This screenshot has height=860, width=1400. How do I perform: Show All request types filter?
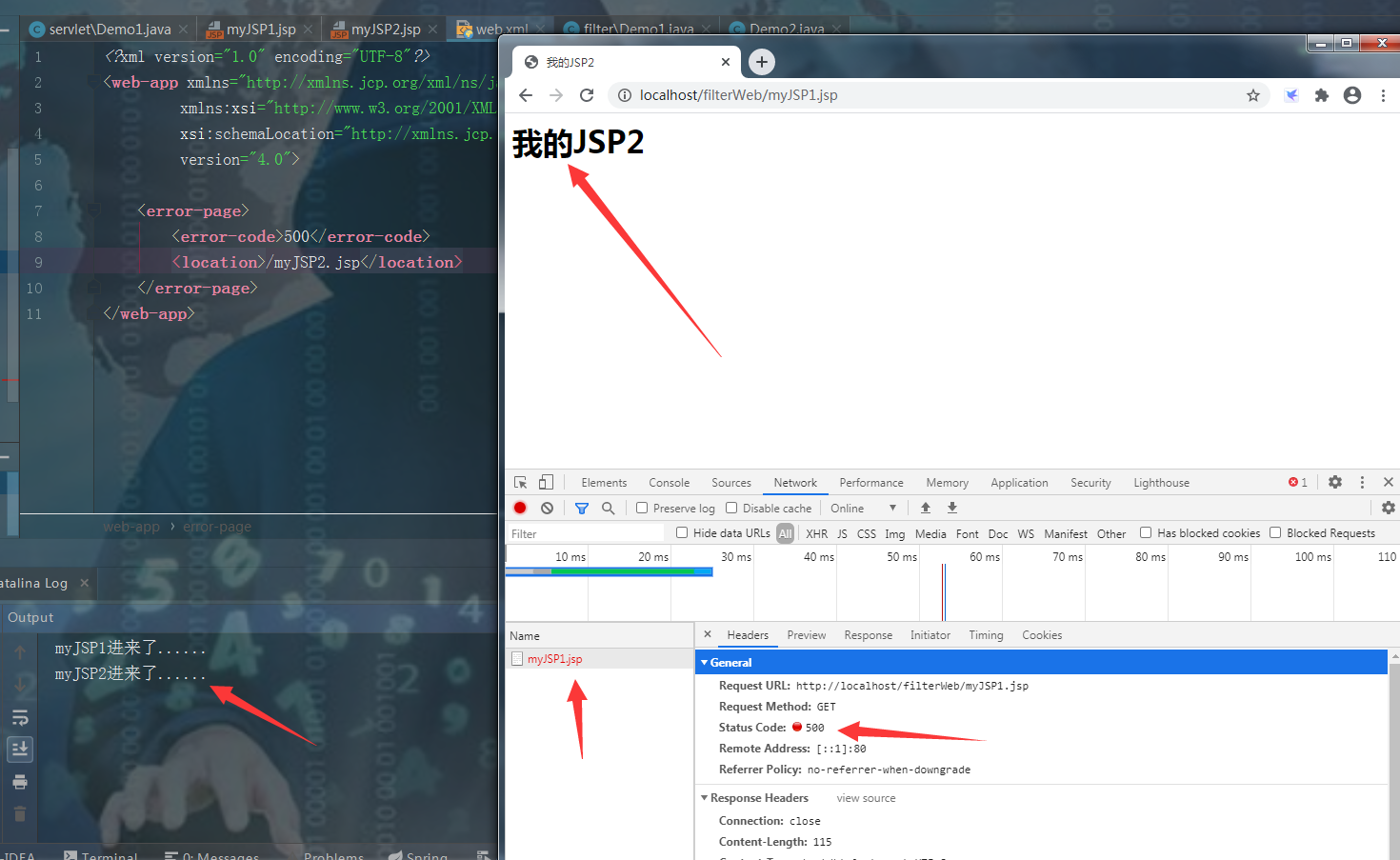tap(785, 533)
